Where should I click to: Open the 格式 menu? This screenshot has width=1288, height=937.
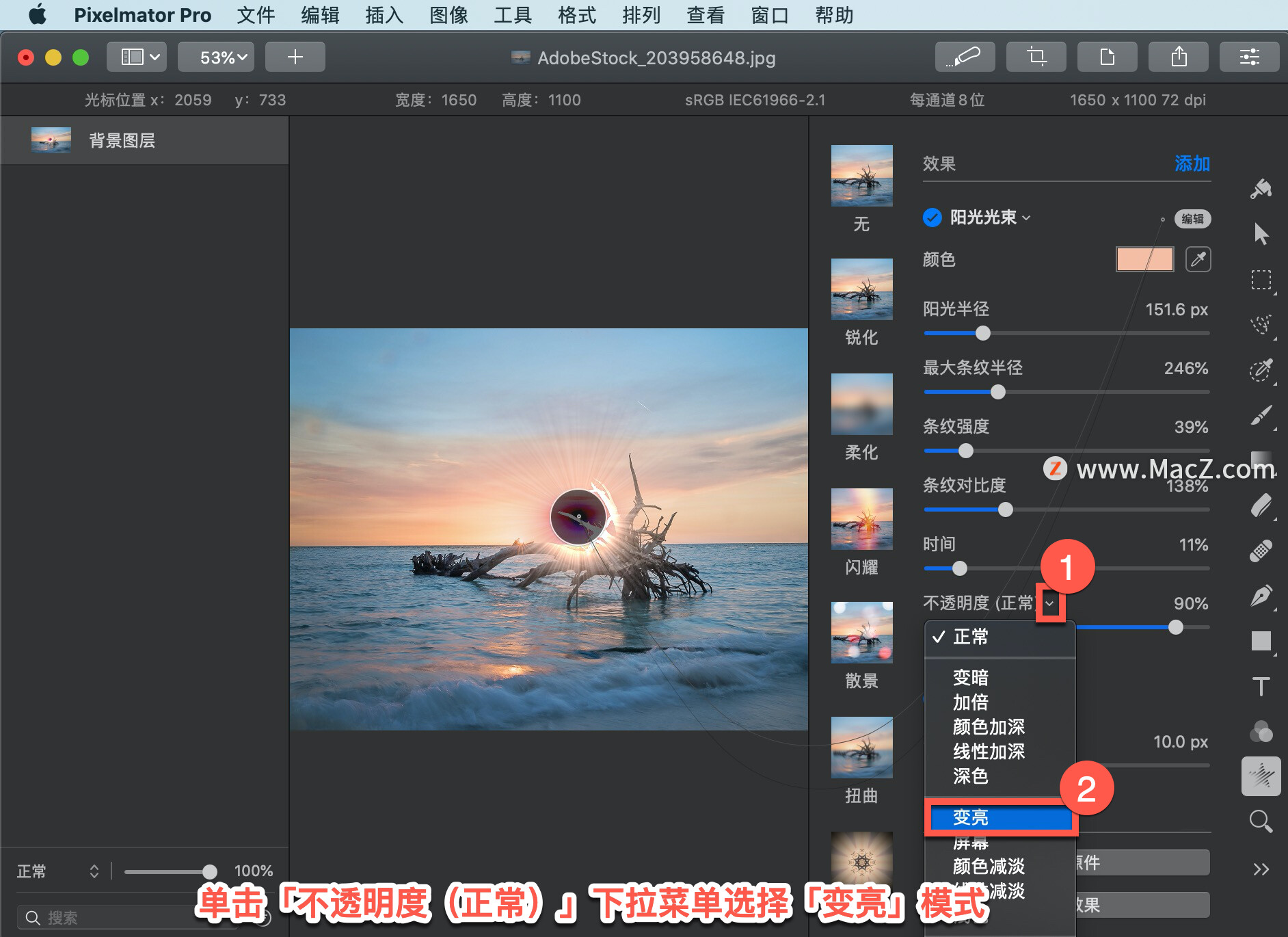577,14
